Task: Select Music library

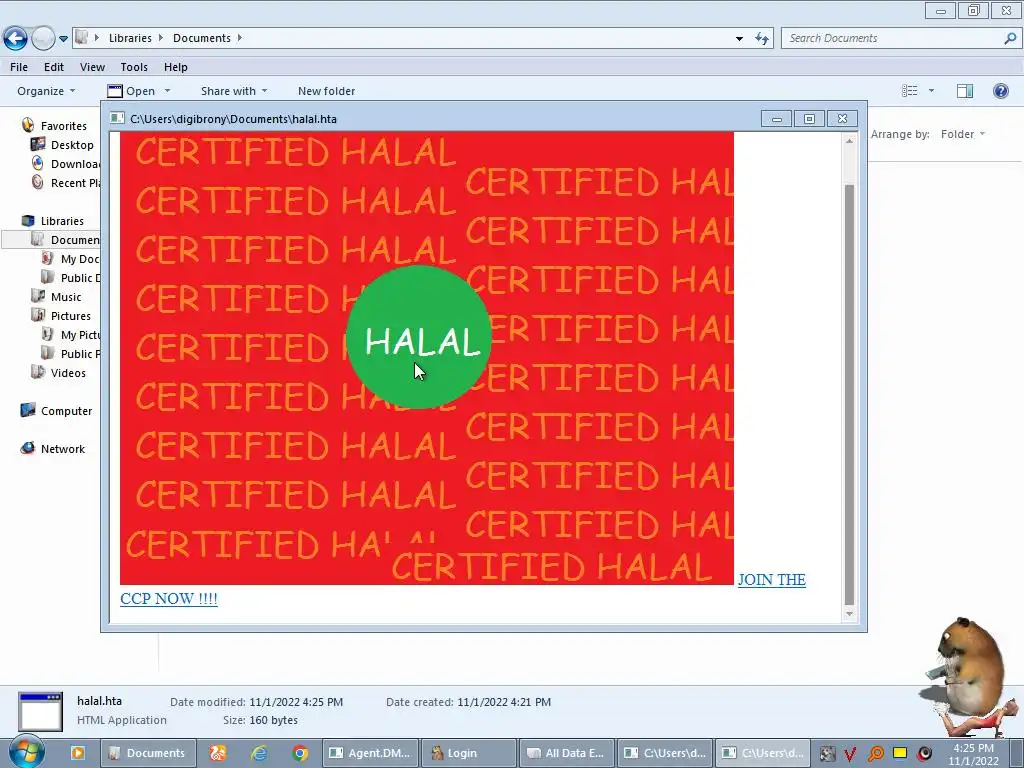Action: 66,296
